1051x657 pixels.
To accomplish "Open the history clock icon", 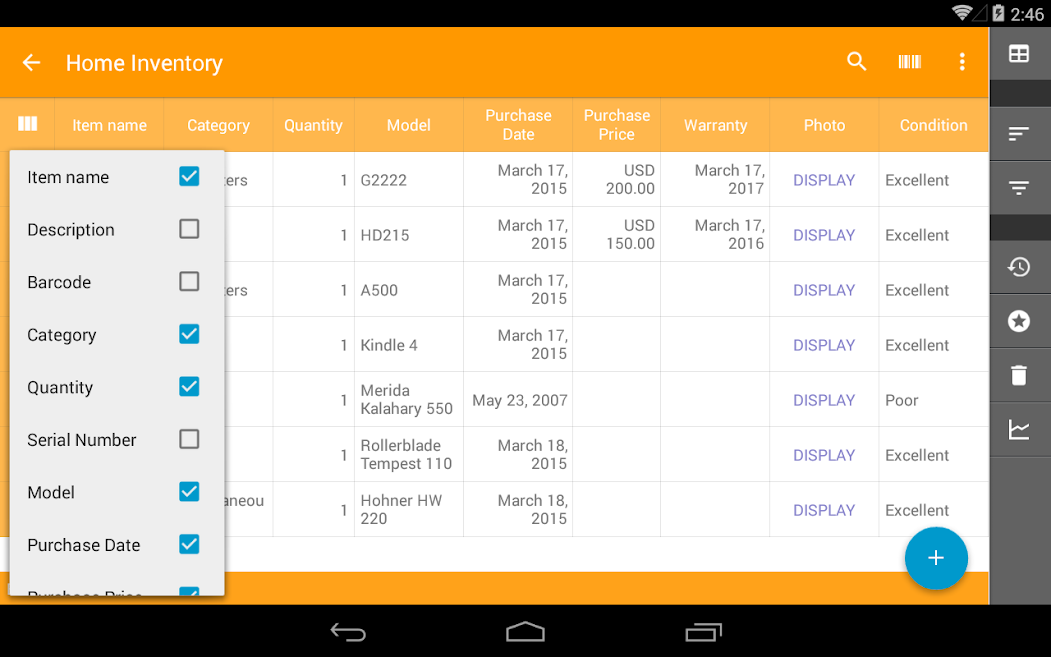I will (x=1019, y=267).
